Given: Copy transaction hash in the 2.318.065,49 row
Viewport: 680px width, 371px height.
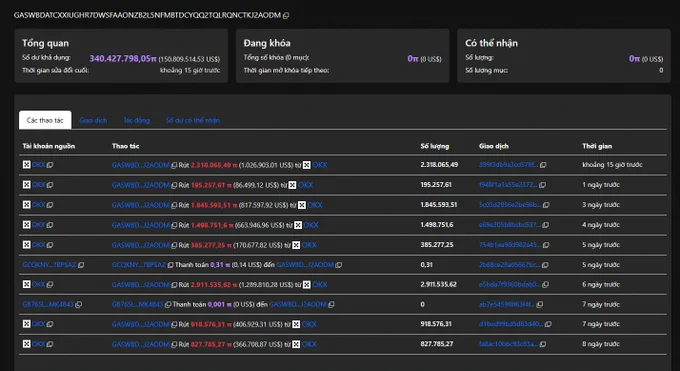Looking at the screenshot, I should click(543, 165).
